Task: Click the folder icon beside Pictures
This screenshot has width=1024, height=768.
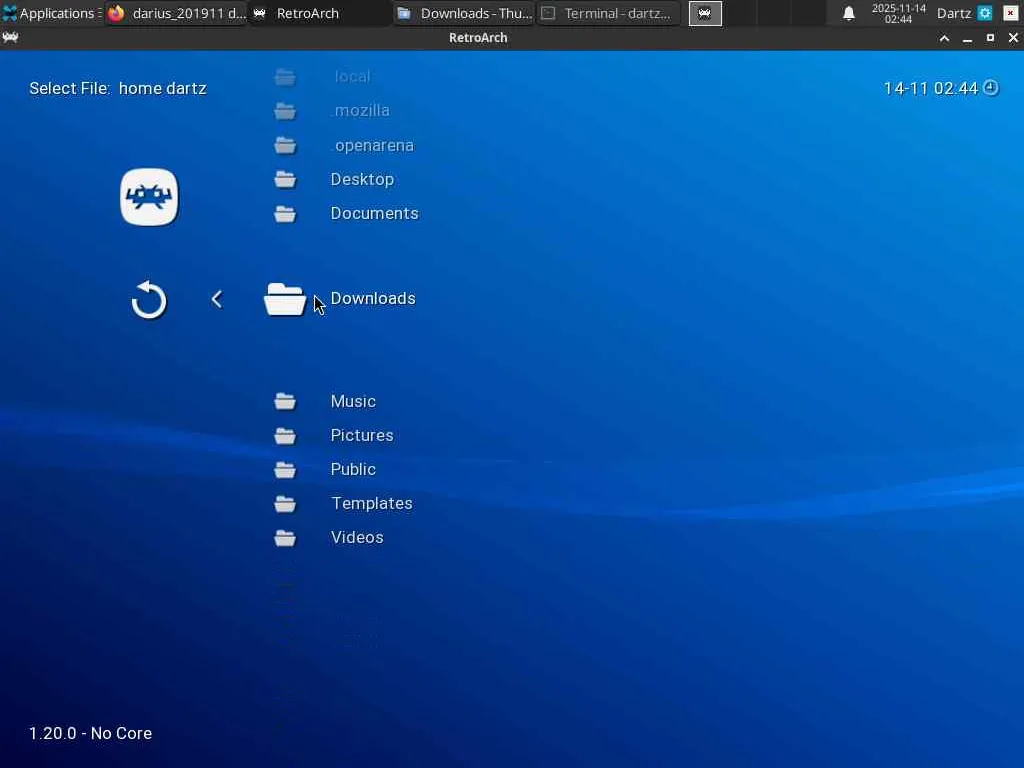Action: 285,436
